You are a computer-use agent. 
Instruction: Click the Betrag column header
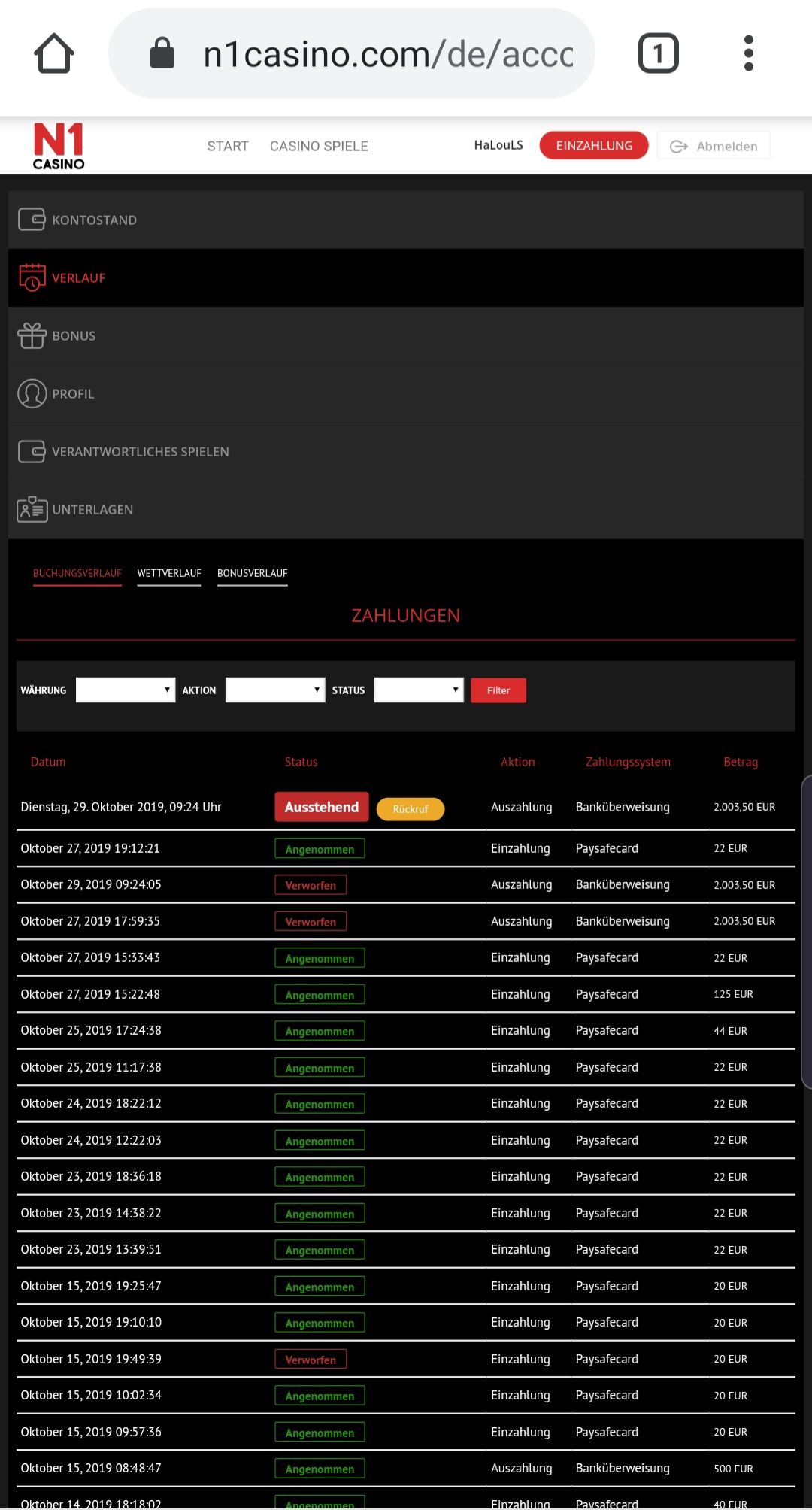click(741, 762)
